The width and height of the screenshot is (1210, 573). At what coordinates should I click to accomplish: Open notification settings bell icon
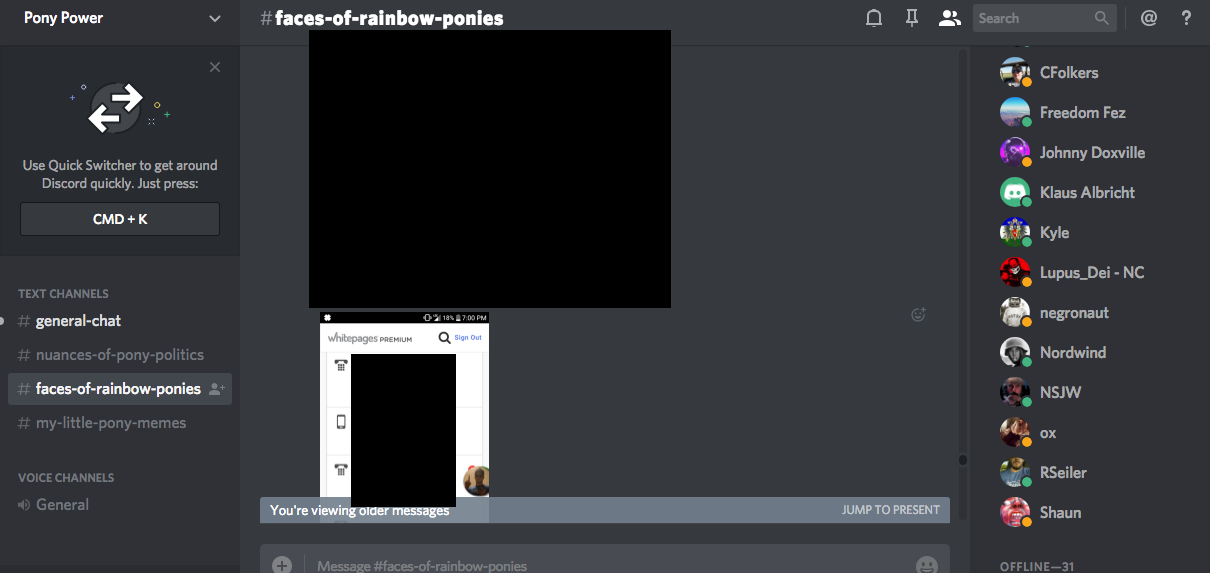point(874,18)
